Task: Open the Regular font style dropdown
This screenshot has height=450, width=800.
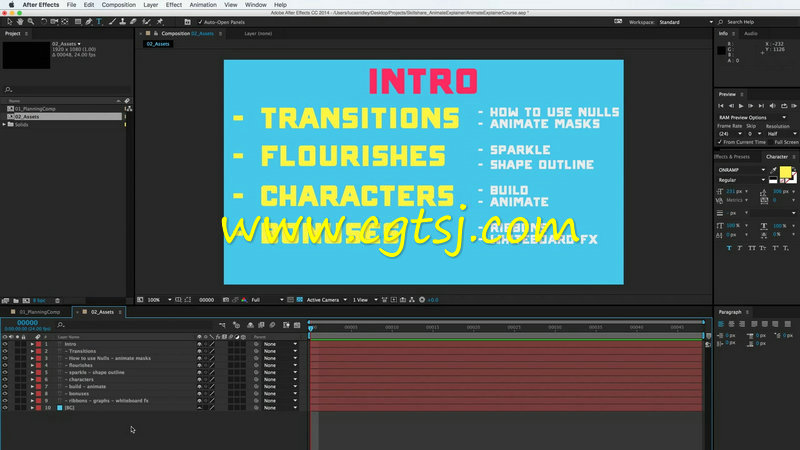Action: click(741, 180)
